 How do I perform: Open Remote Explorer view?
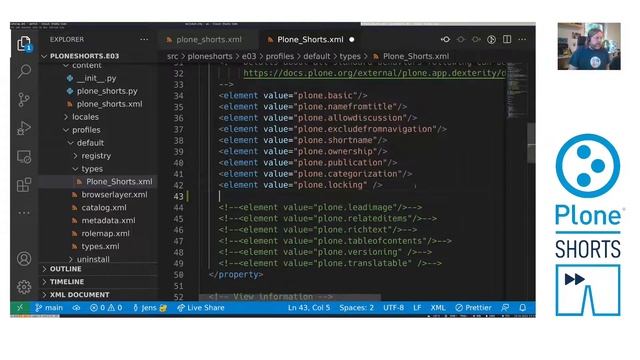coord(24,156)
